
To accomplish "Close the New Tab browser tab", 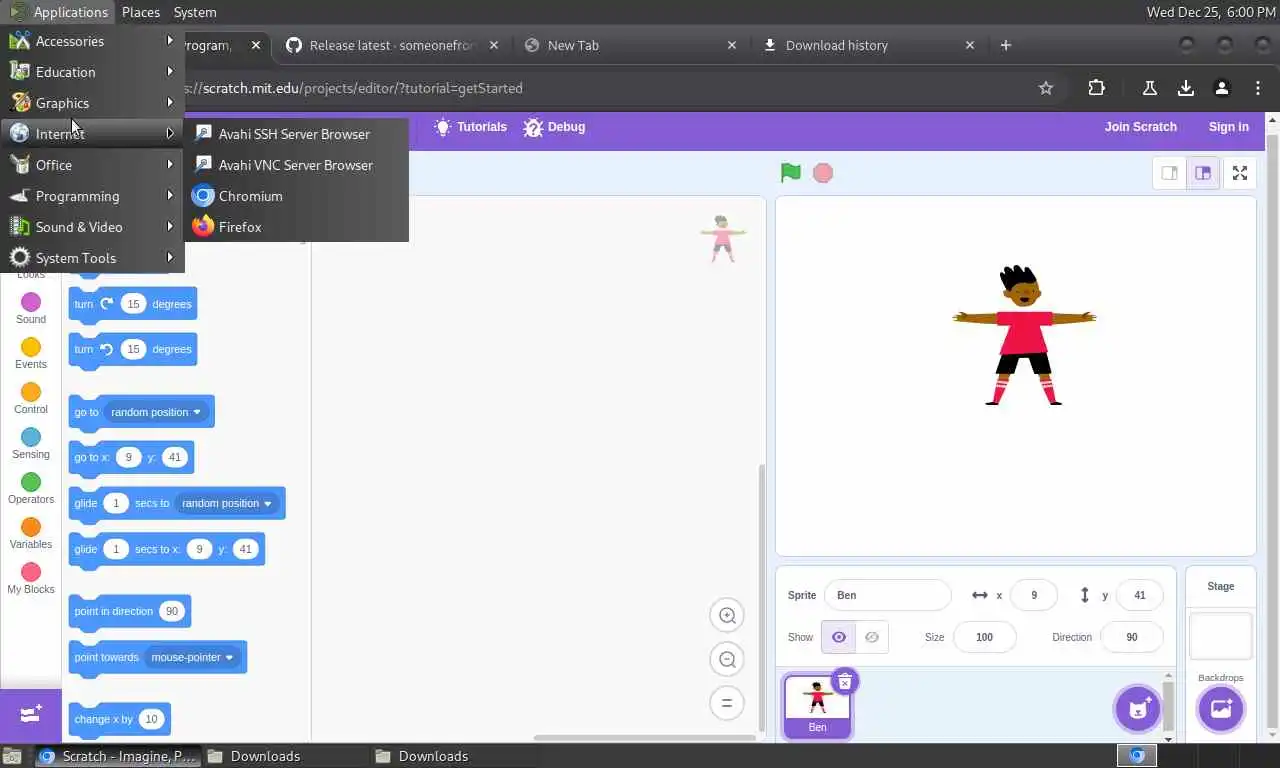I will (732, 45).
